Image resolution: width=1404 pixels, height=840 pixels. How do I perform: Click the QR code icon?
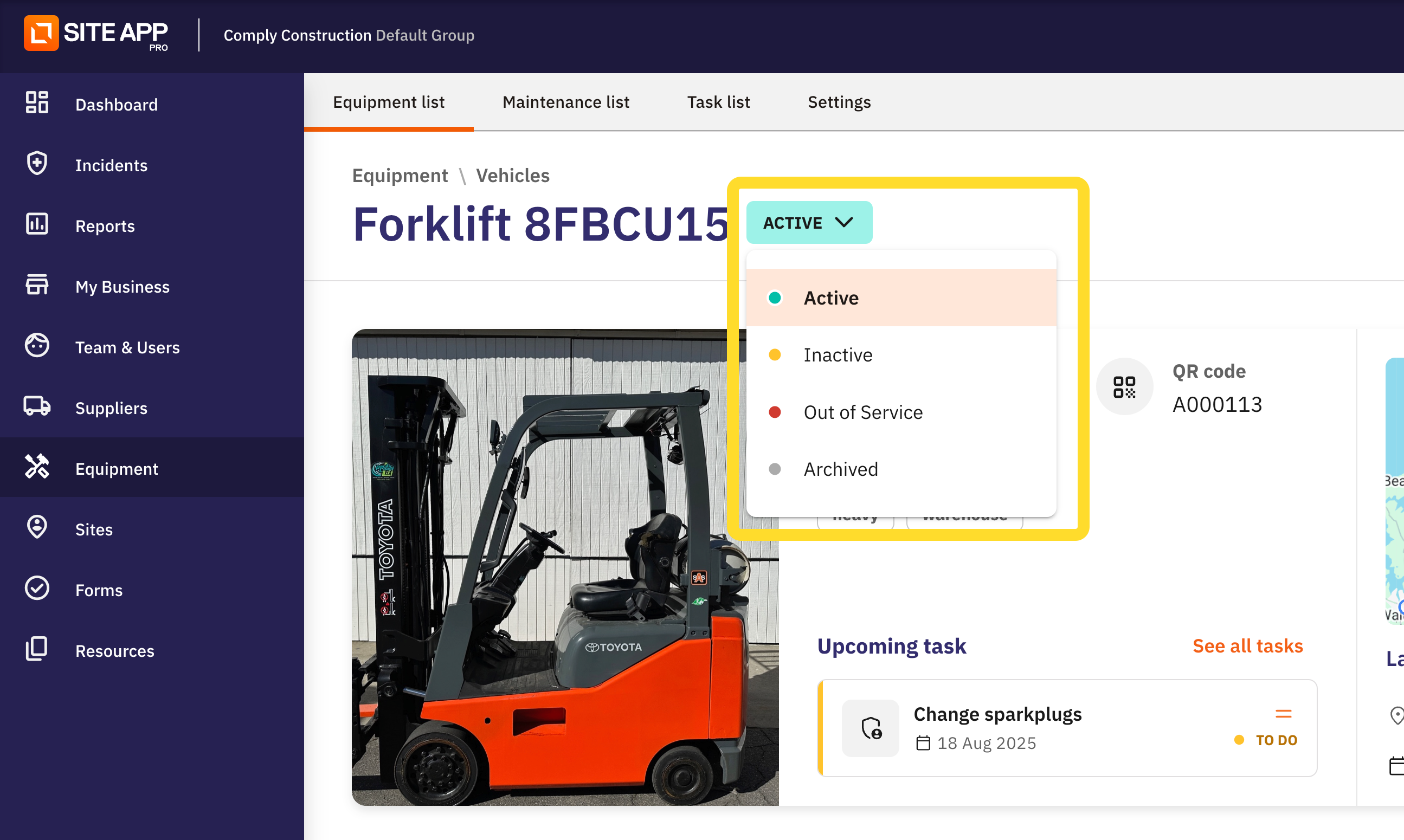pos(1124,387)
